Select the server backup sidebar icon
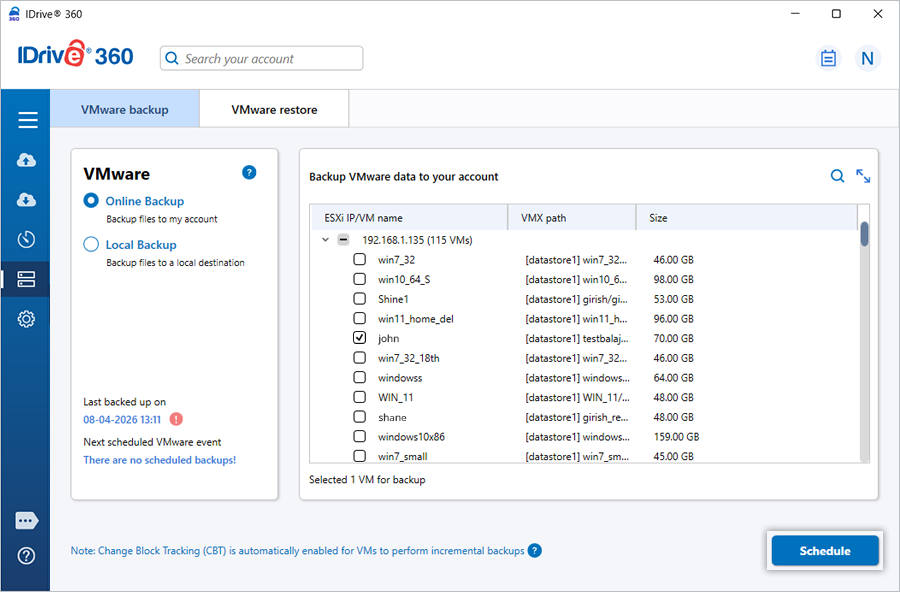 [x=26, y=279]
